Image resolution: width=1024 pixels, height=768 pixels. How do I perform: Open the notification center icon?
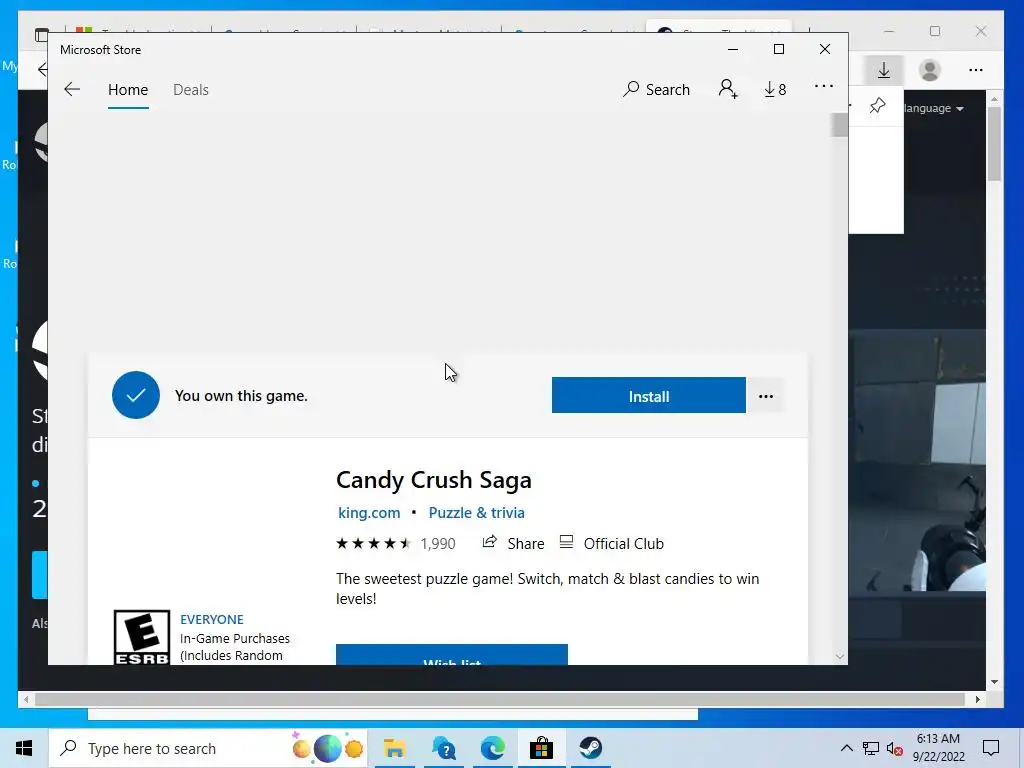click(991, 748)
